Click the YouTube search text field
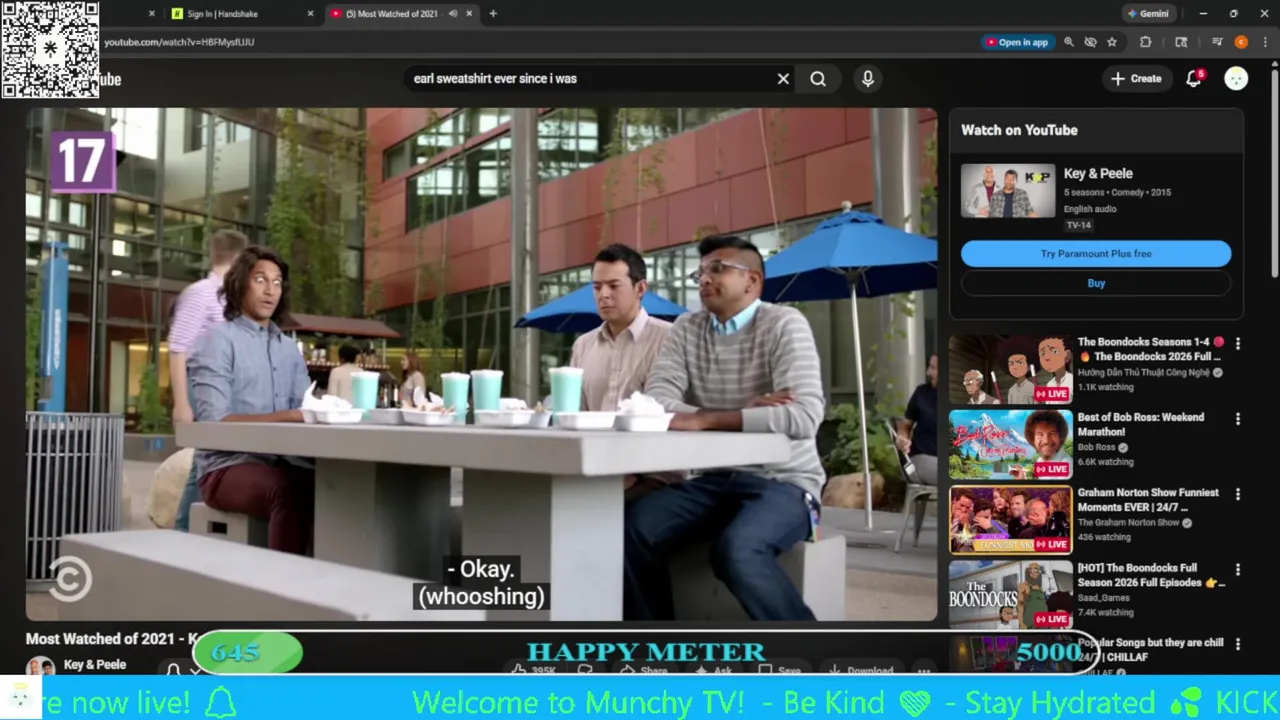 [590, 79]
